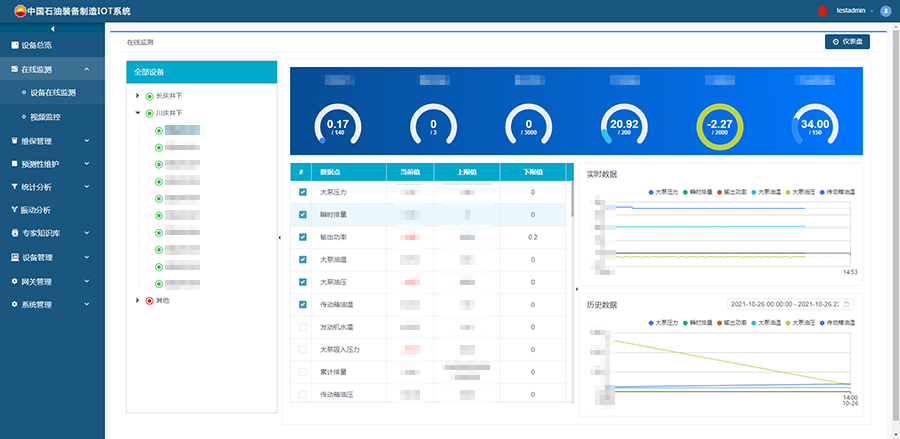Open 设备在线监测 submenu item
Viewport: 900px width, 439px height.
(52, 92)
